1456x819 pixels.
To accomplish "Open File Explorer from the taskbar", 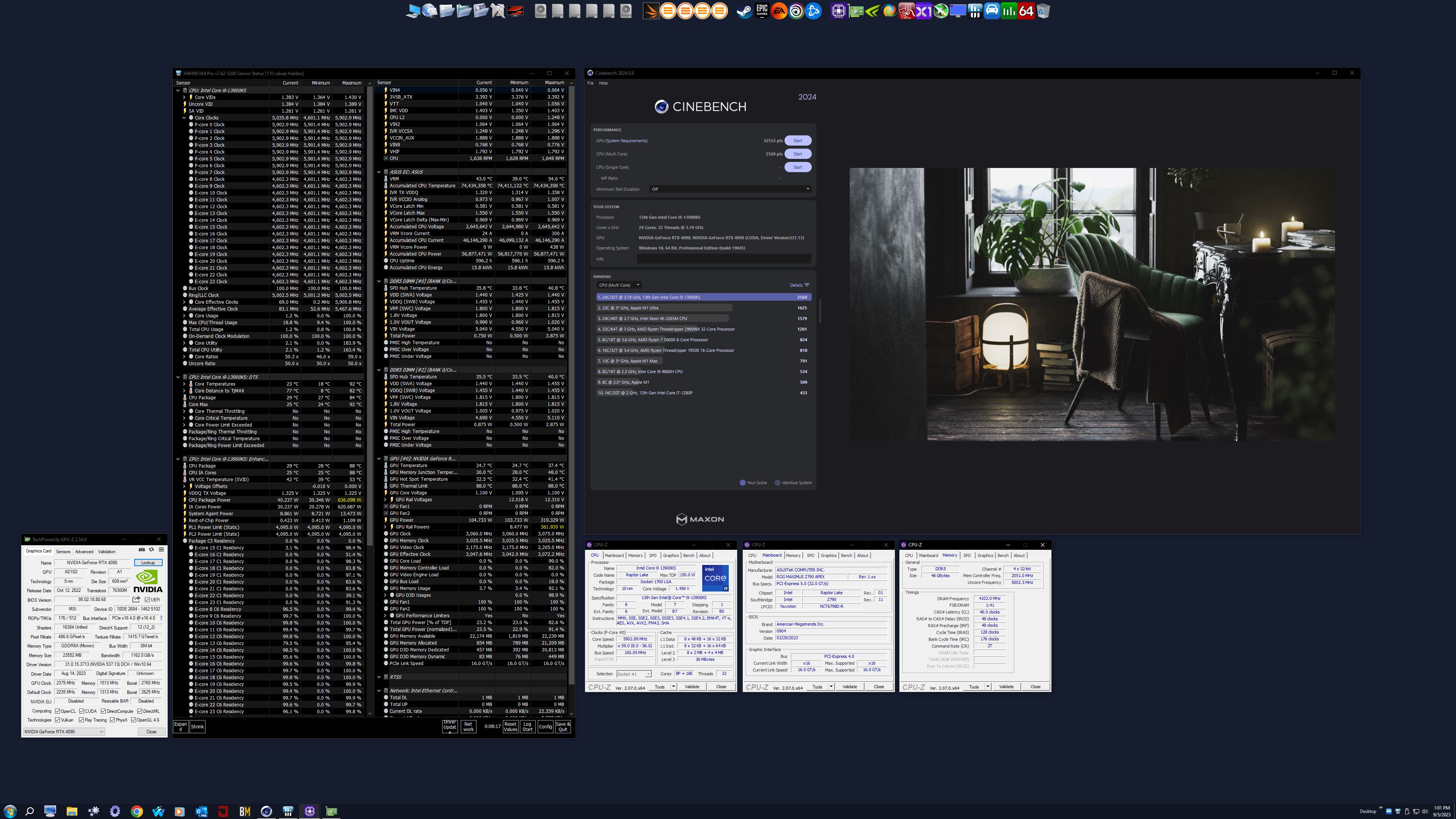I will click(72, 811).
